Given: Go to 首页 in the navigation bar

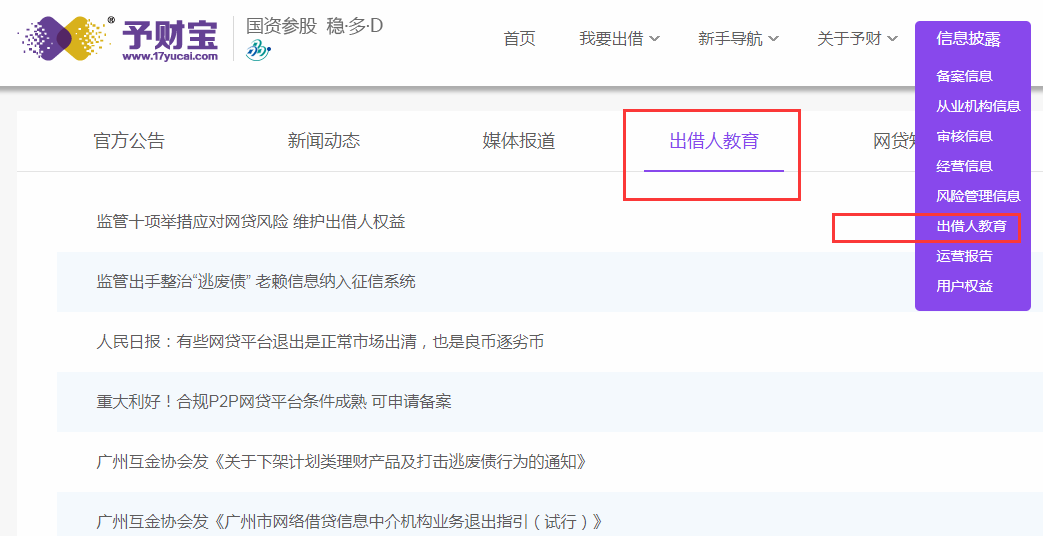Looking at the screenshot, I should [x=519, y=39].
